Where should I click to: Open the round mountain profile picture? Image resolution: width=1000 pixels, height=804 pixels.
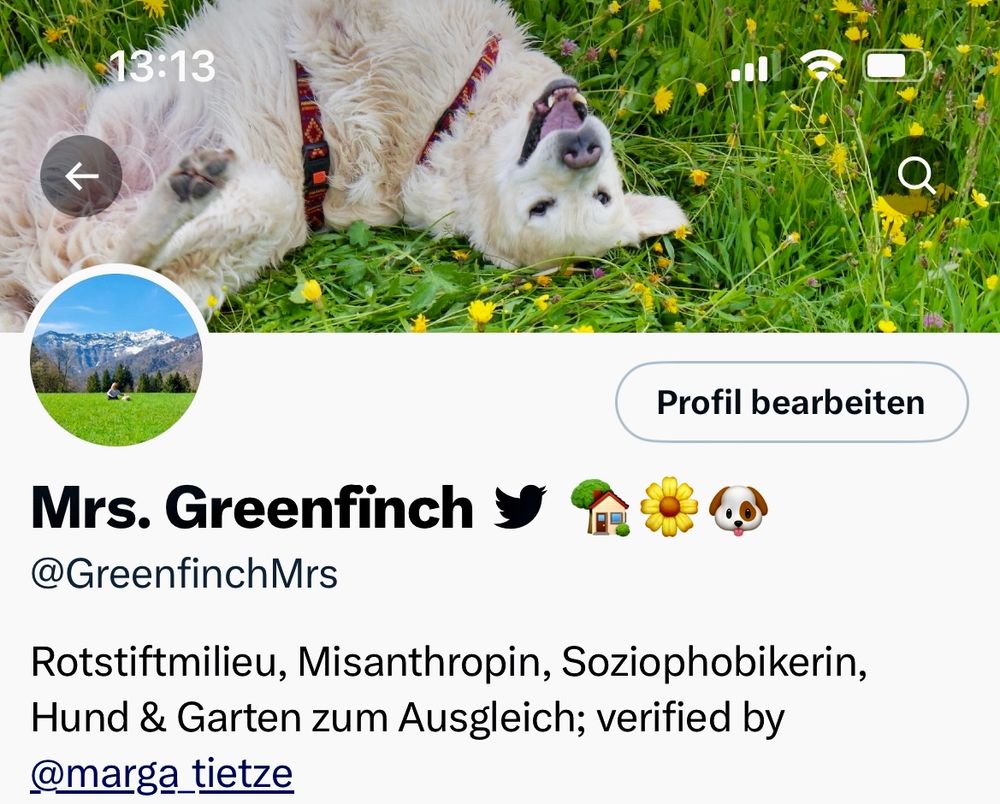click(x=116, y=359)
